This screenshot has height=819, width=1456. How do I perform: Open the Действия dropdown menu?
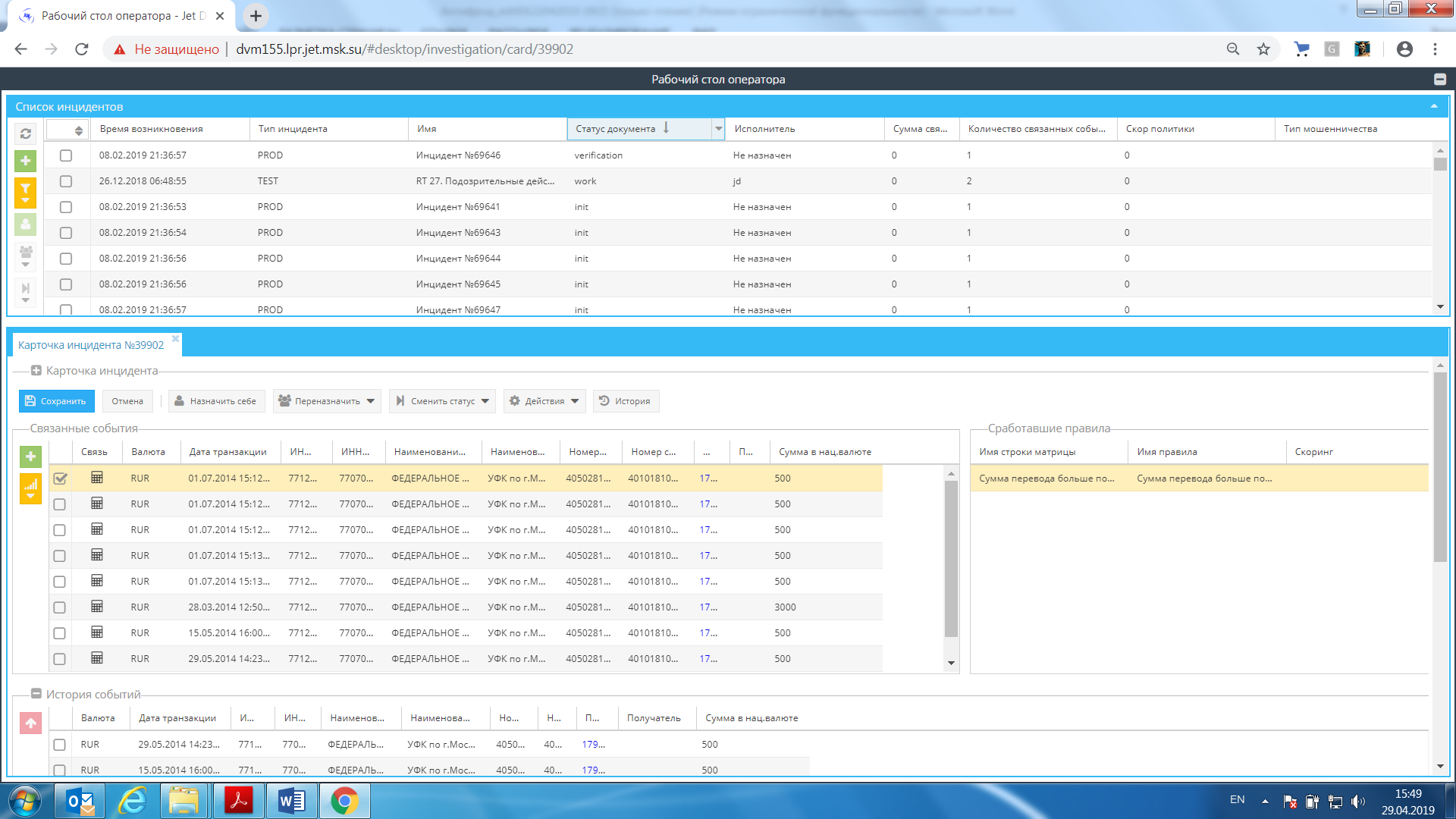(544, 401)
